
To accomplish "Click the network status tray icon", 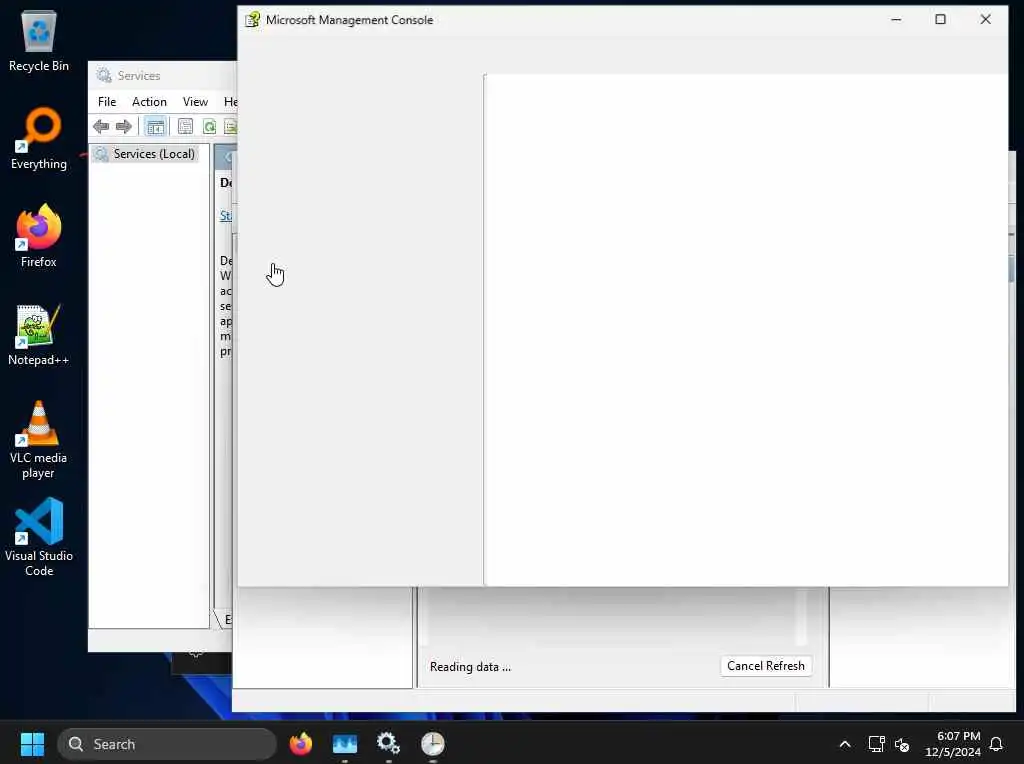I will point(876,744).
